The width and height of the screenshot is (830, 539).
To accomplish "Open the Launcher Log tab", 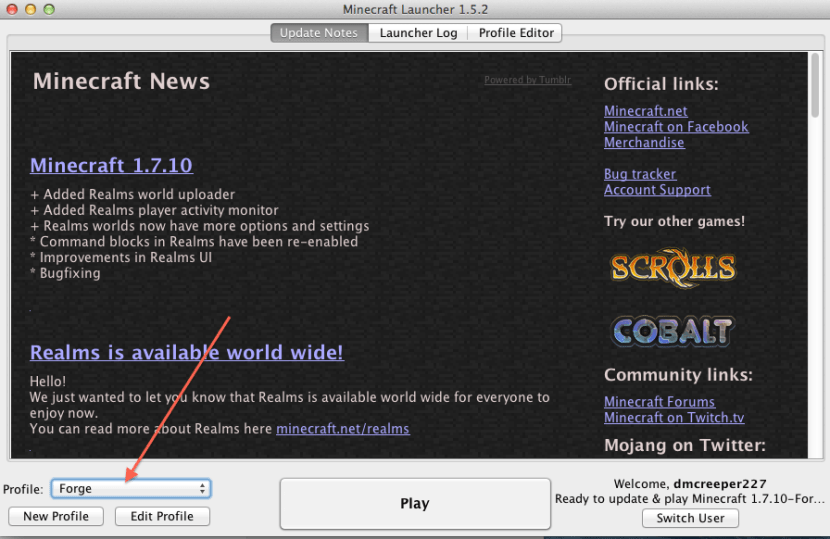I will (x=418, y=33).
